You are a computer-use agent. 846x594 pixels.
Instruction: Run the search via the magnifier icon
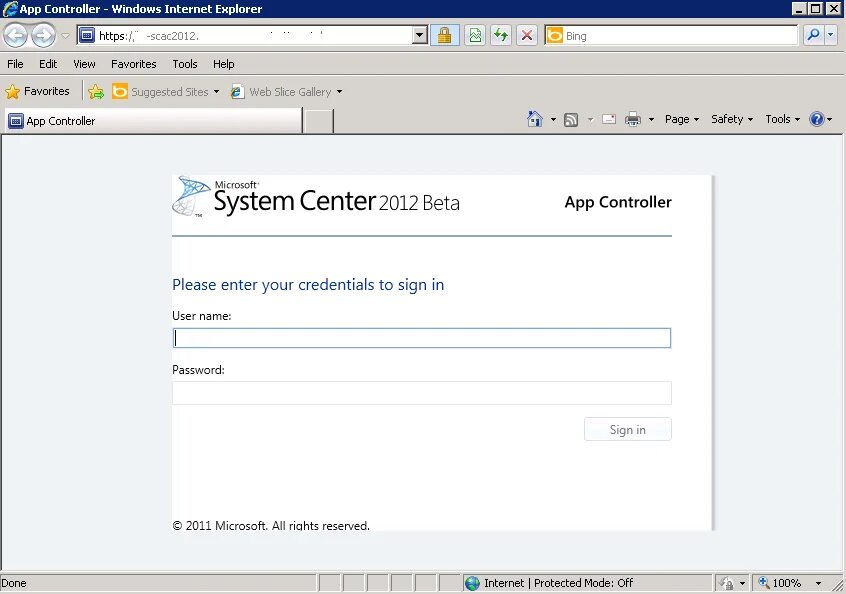813,36
